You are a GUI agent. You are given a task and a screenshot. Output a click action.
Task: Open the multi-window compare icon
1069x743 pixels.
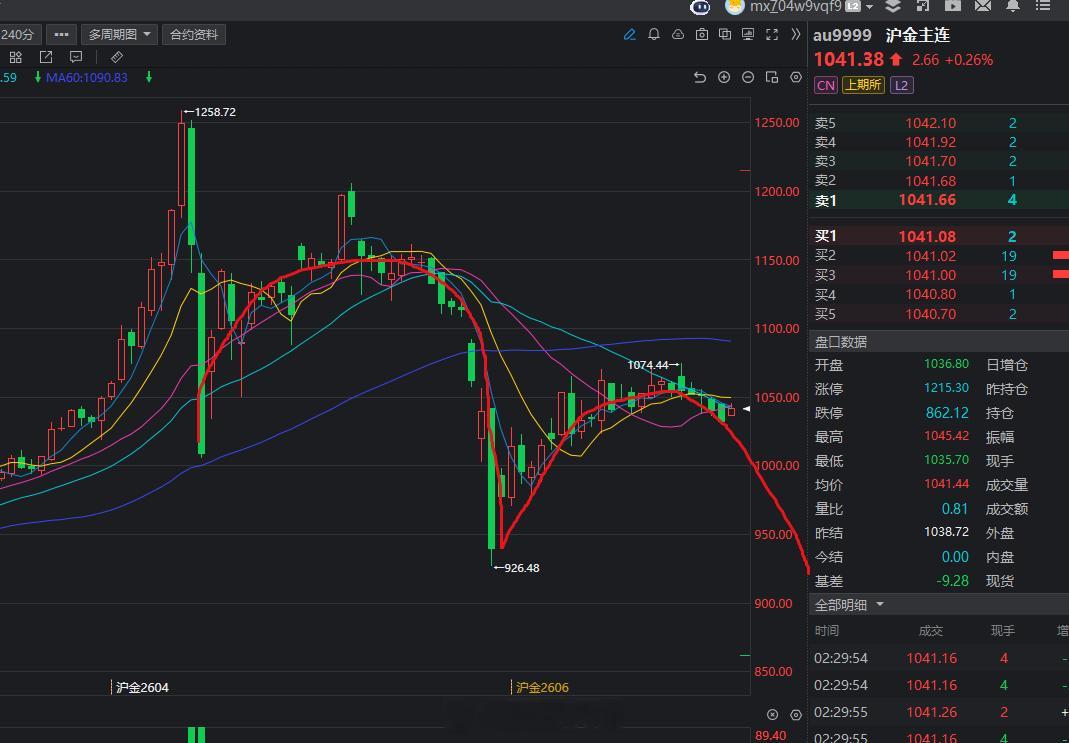(725, 35)
